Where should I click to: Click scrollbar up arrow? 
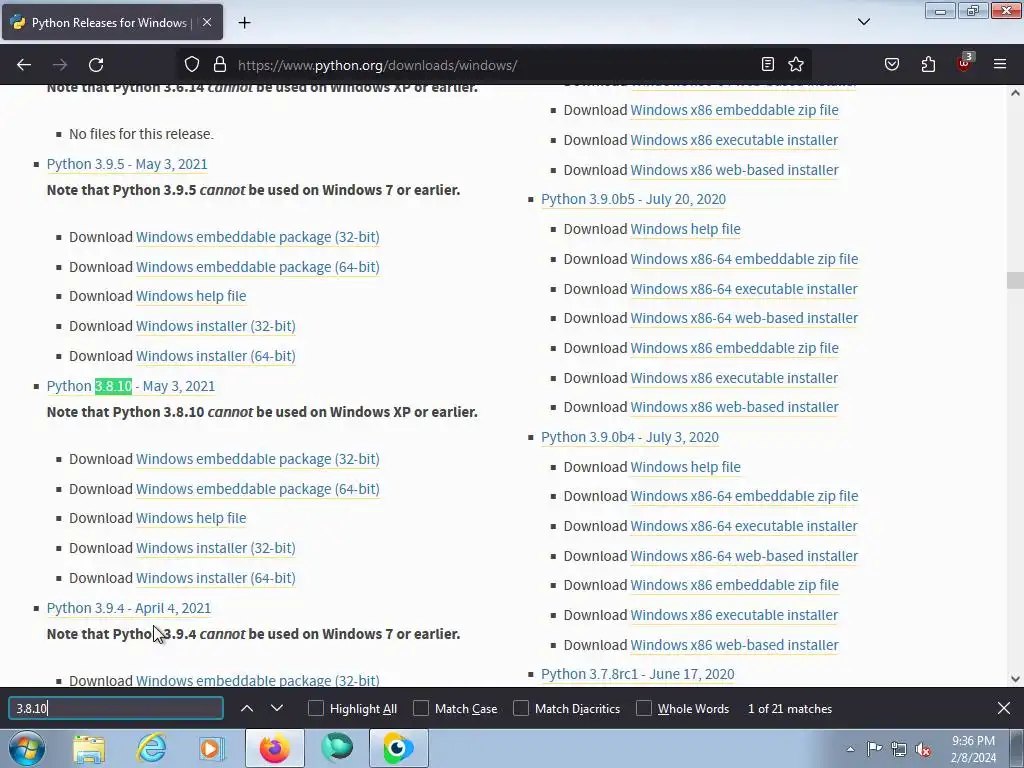pos(1016,93)
